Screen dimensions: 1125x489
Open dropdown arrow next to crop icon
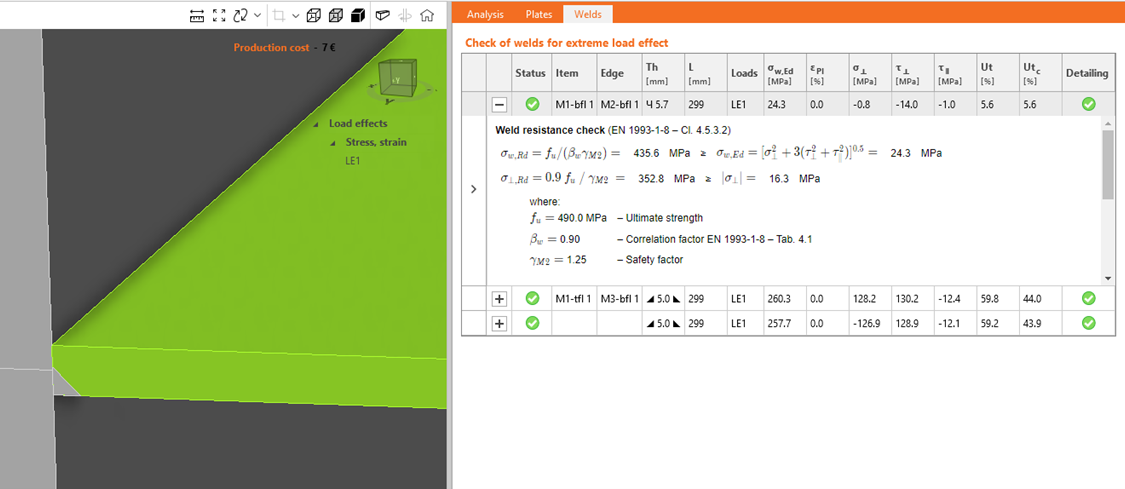(295, 15)
